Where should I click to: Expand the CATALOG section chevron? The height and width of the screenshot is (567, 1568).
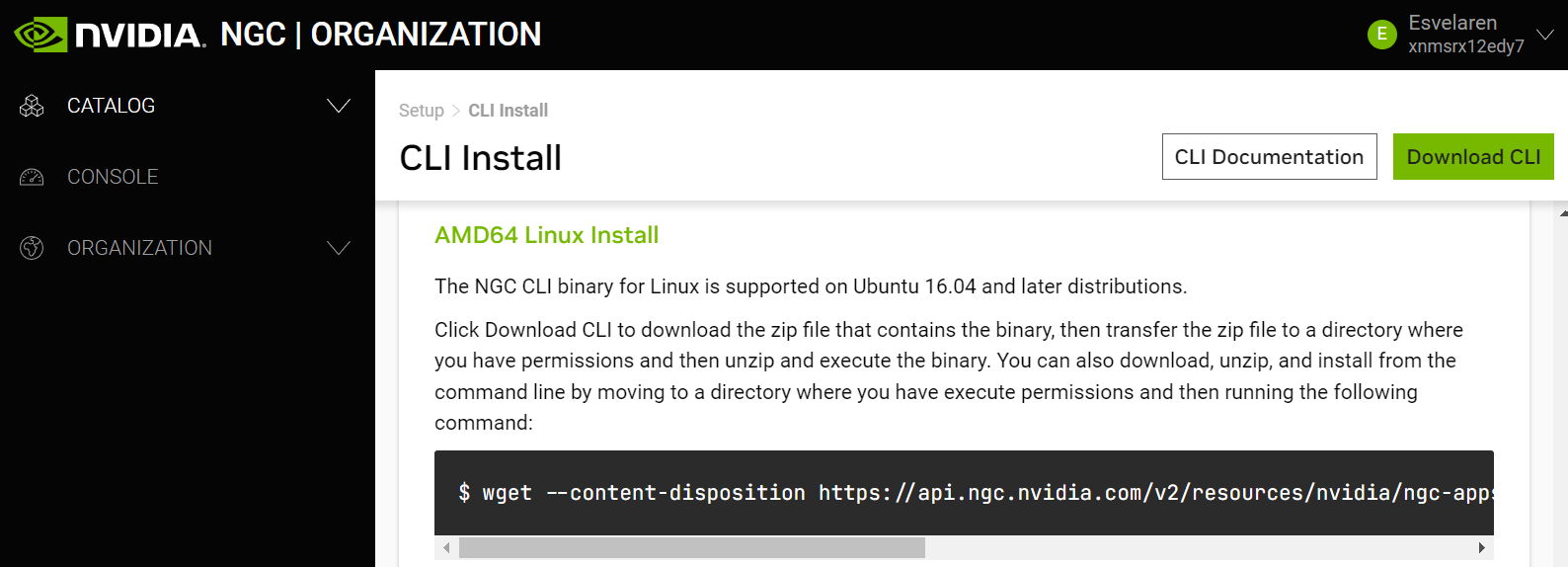(339, 106)
